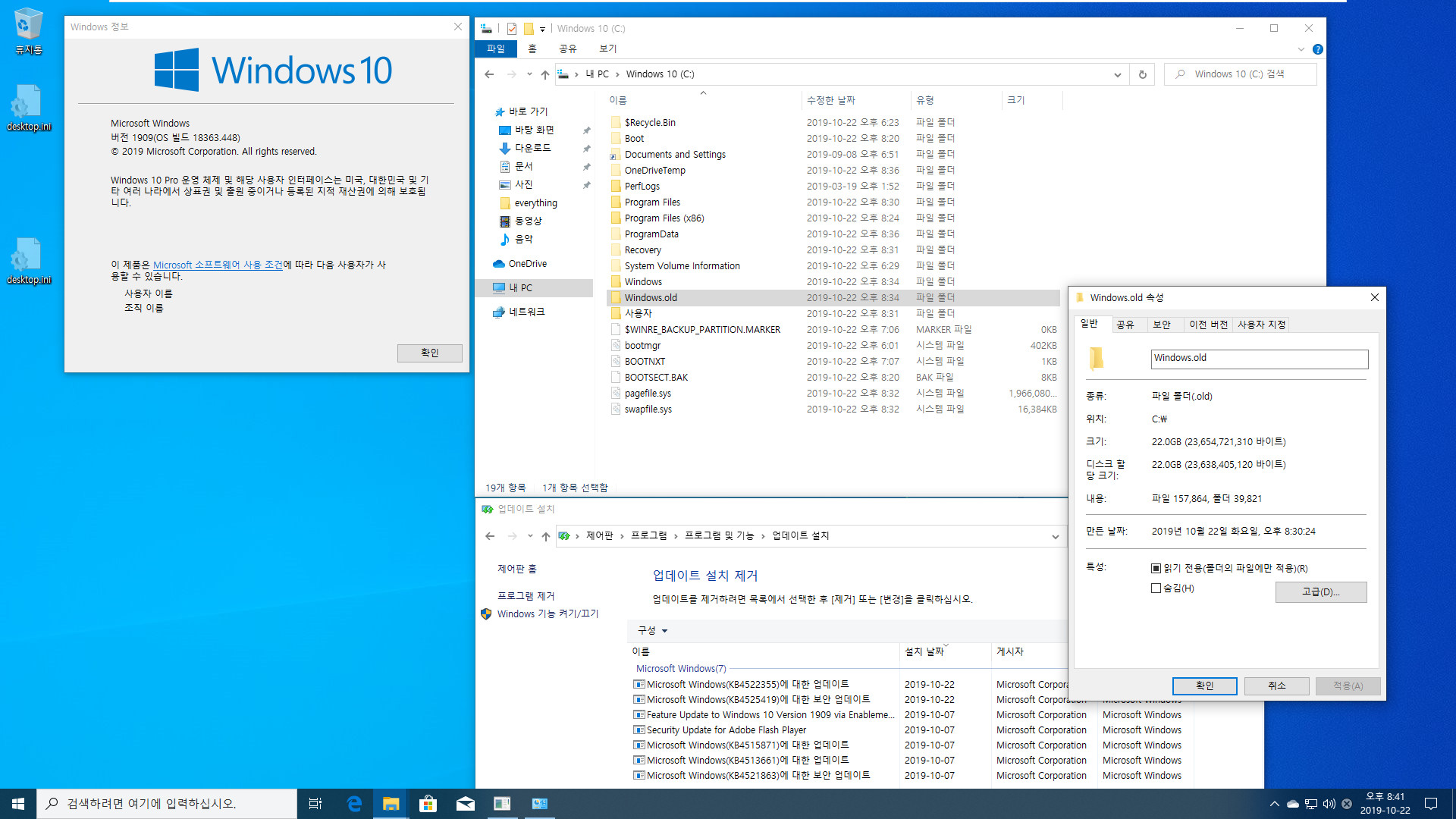Screen dimensions: 1456x819
Task: Open the quick access toolbar customize dropdown
Action: point(542,29)
